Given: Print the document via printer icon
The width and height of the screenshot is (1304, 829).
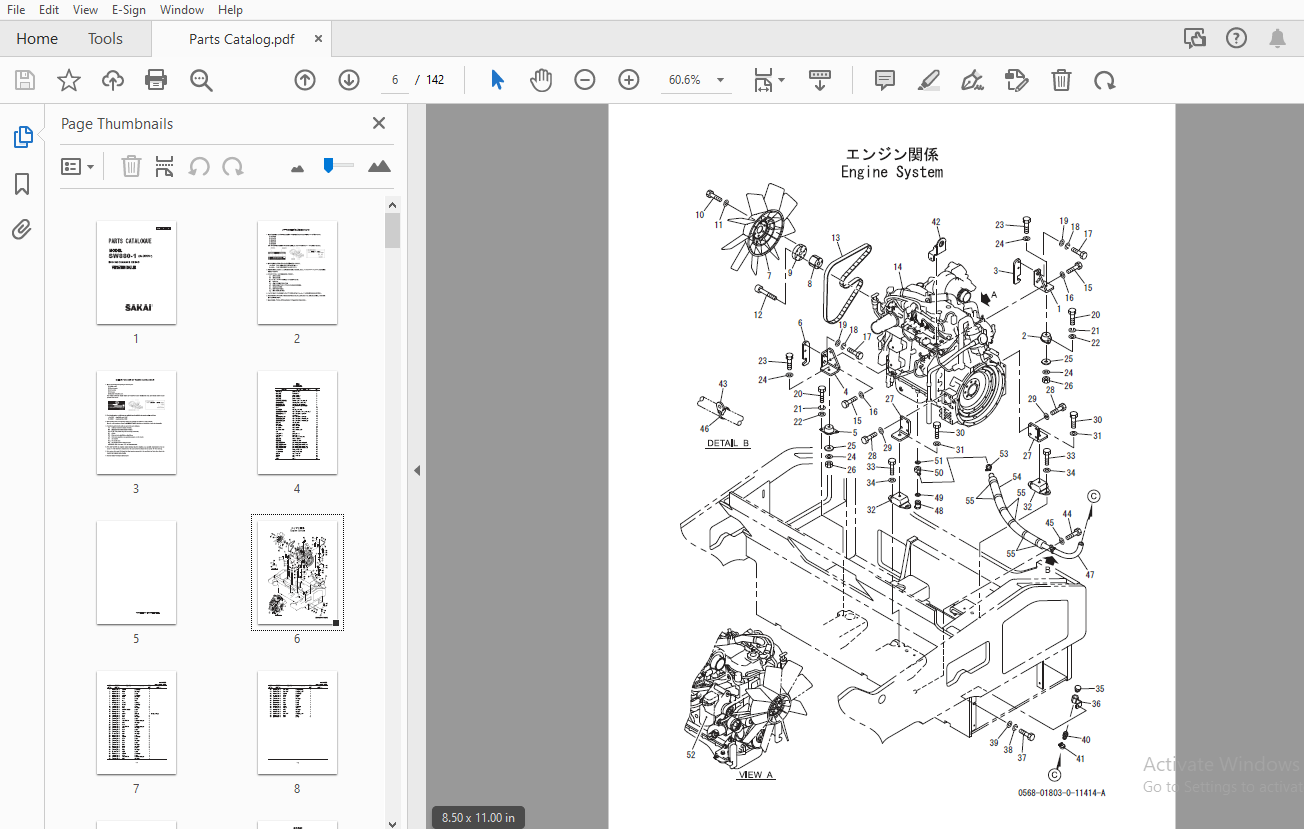Looking at the screenshot, I should tap(156, 80).
